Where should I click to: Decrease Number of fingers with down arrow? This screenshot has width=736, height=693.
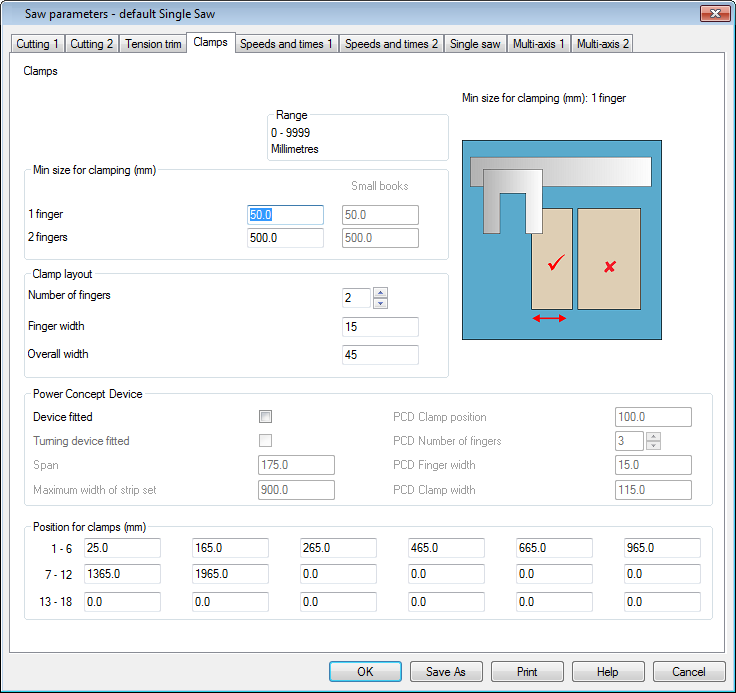(380, 303)
